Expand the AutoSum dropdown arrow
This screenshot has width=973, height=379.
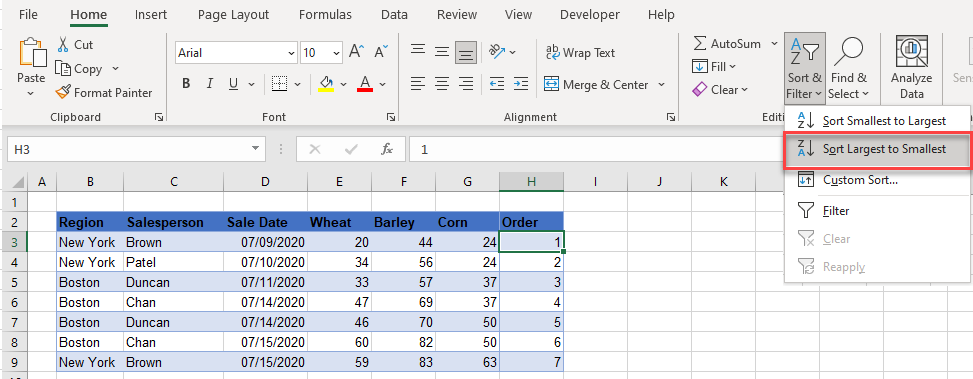[774, 43]
